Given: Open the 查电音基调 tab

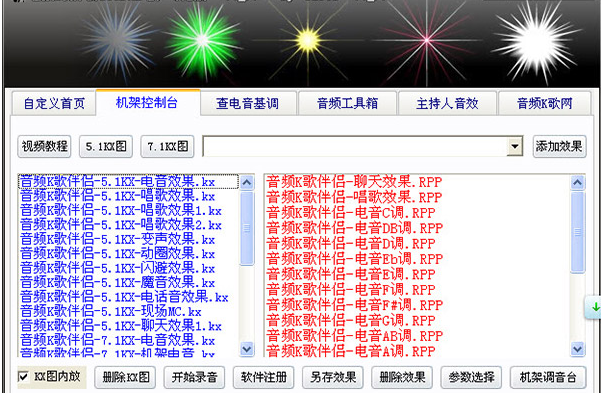Looking at the screenshot, I should 248,104.
